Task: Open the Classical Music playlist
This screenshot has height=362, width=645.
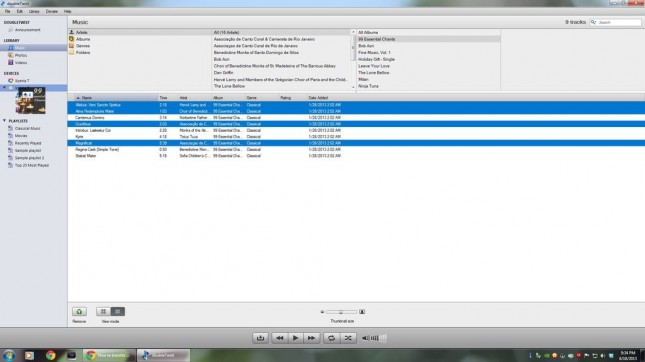Action: pyautogui.click(x=27, y=128)
